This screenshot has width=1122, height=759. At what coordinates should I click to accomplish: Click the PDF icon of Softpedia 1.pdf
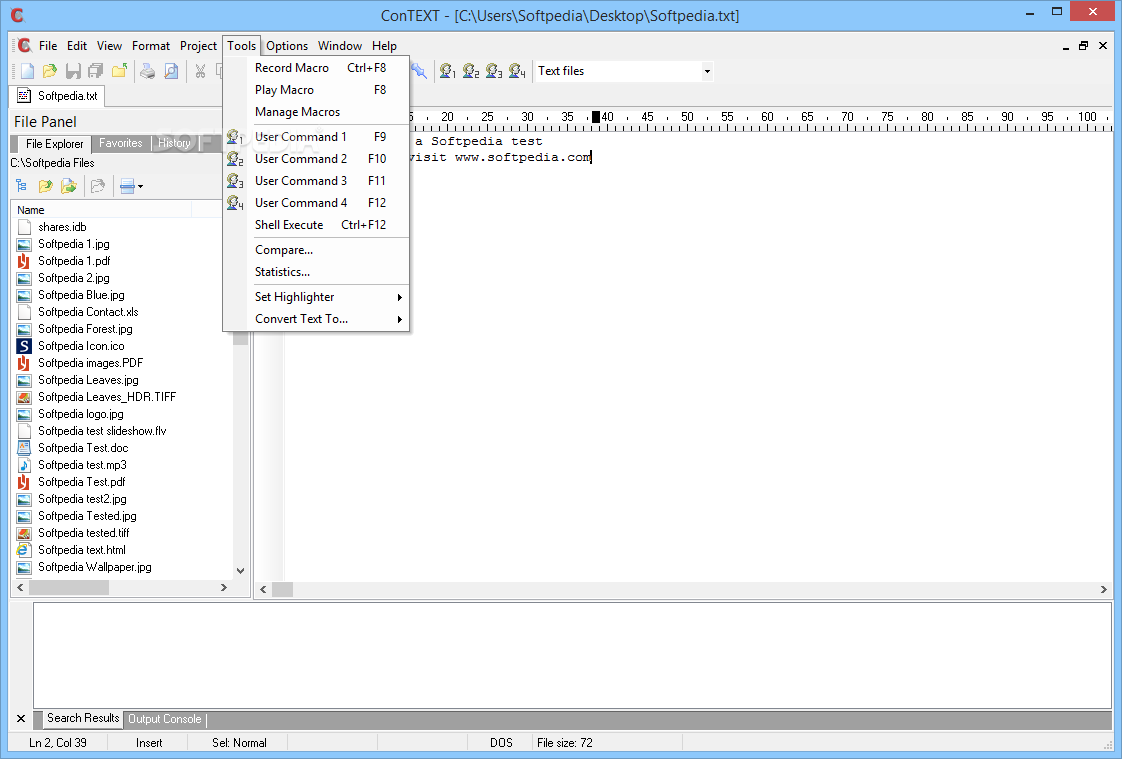pos(24,261)
